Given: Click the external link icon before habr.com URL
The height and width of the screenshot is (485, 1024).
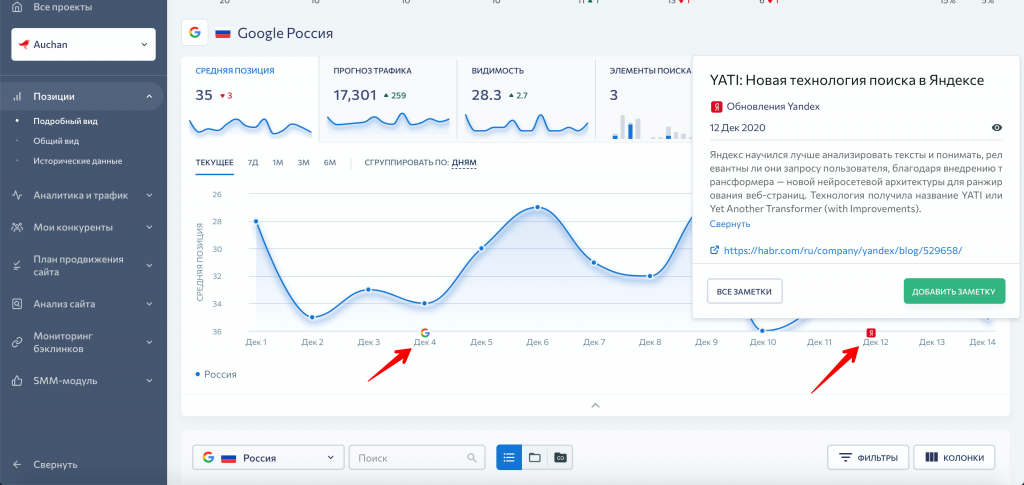Looking at the screenshot, I should pyautogui.click(x=715, y=250).
